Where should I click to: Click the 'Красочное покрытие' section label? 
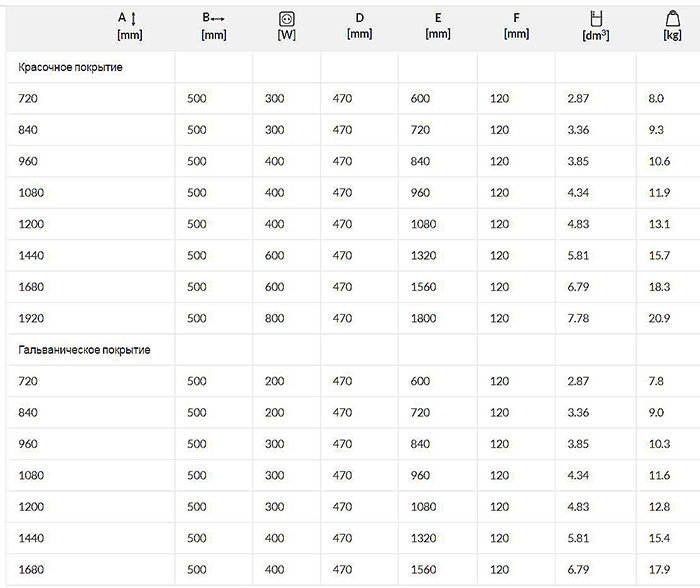(71, 67)
